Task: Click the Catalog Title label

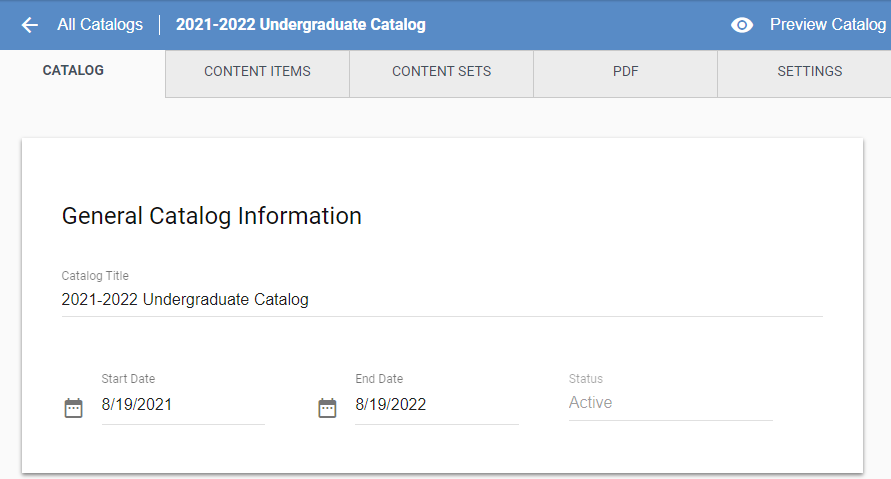Action: pos(95,276)
